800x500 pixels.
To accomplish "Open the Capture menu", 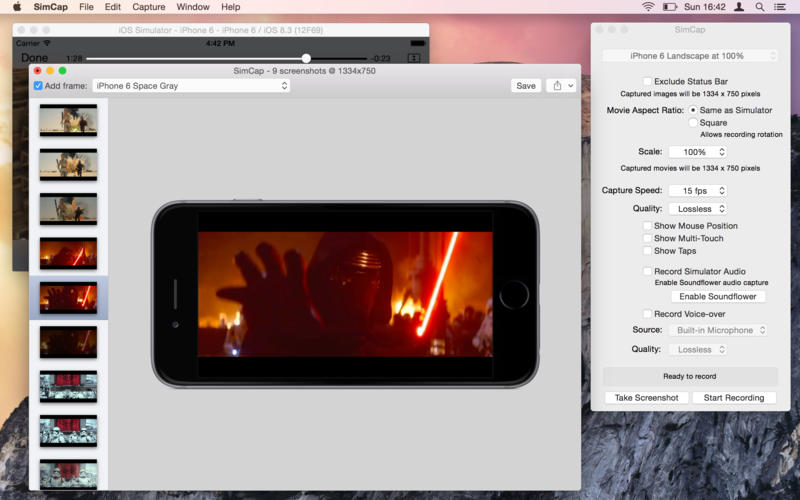I will [x=148, y=7].
